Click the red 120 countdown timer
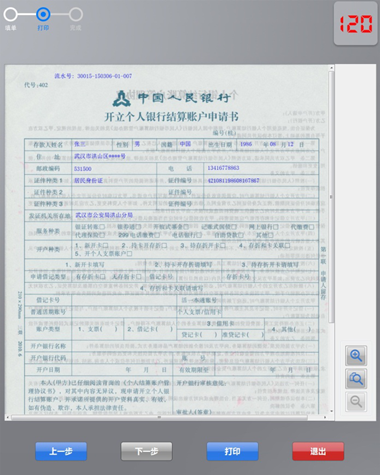 (356, 24)
